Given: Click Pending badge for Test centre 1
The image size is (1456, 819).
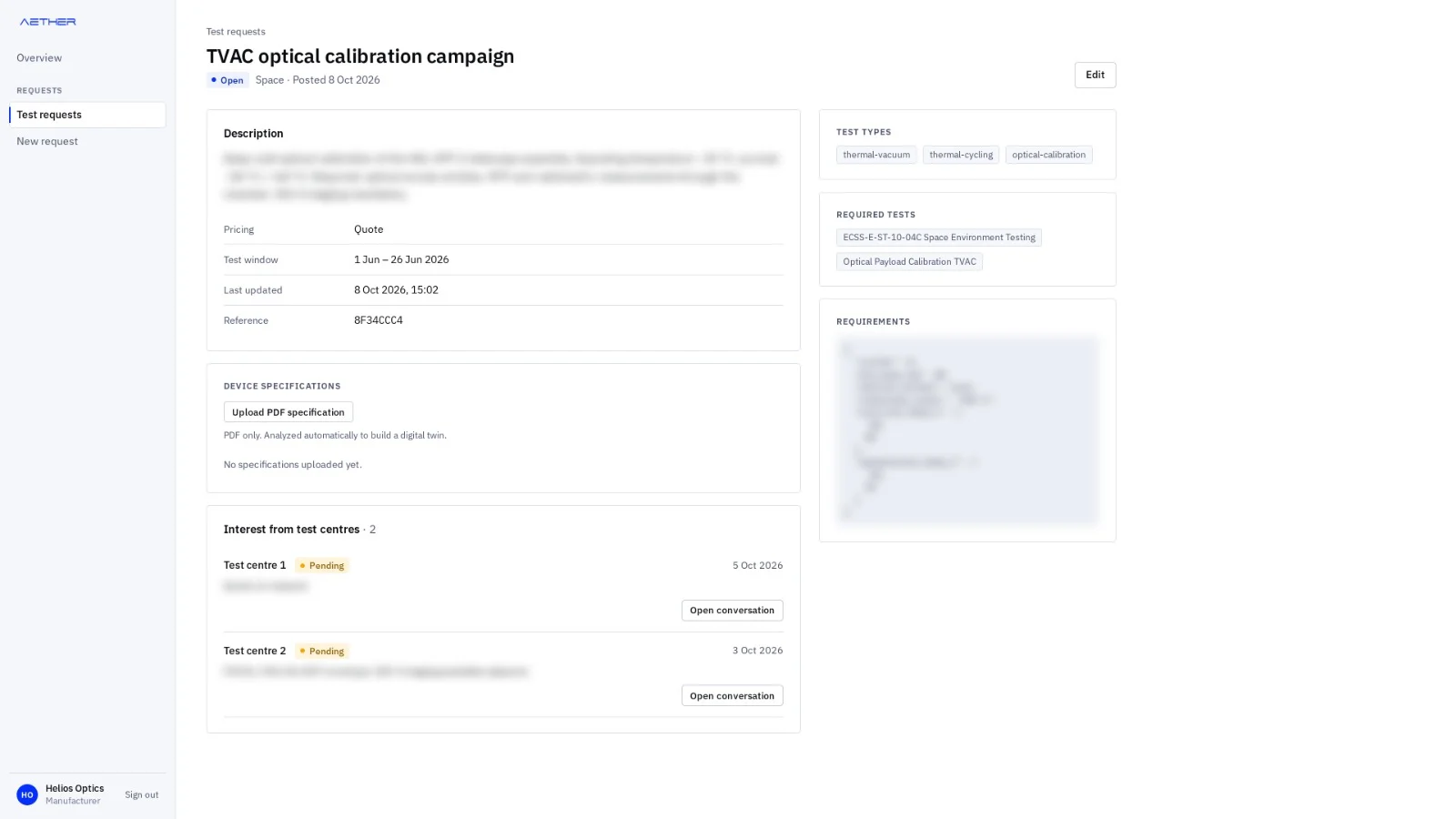Looking at the screenshot, I should 322,566.
